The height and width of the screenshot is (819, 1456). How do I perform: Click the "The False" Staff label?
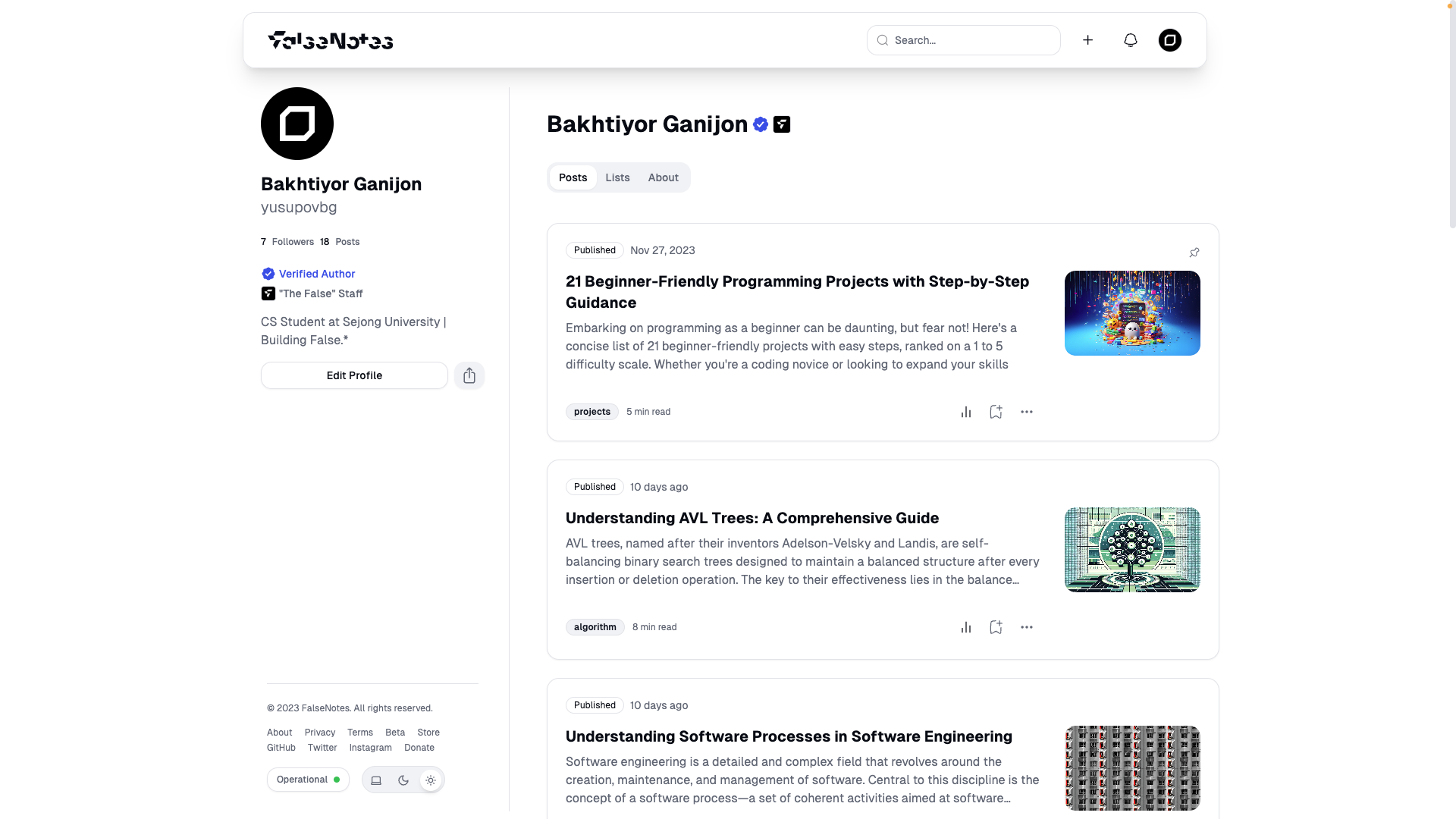[321, 293]
